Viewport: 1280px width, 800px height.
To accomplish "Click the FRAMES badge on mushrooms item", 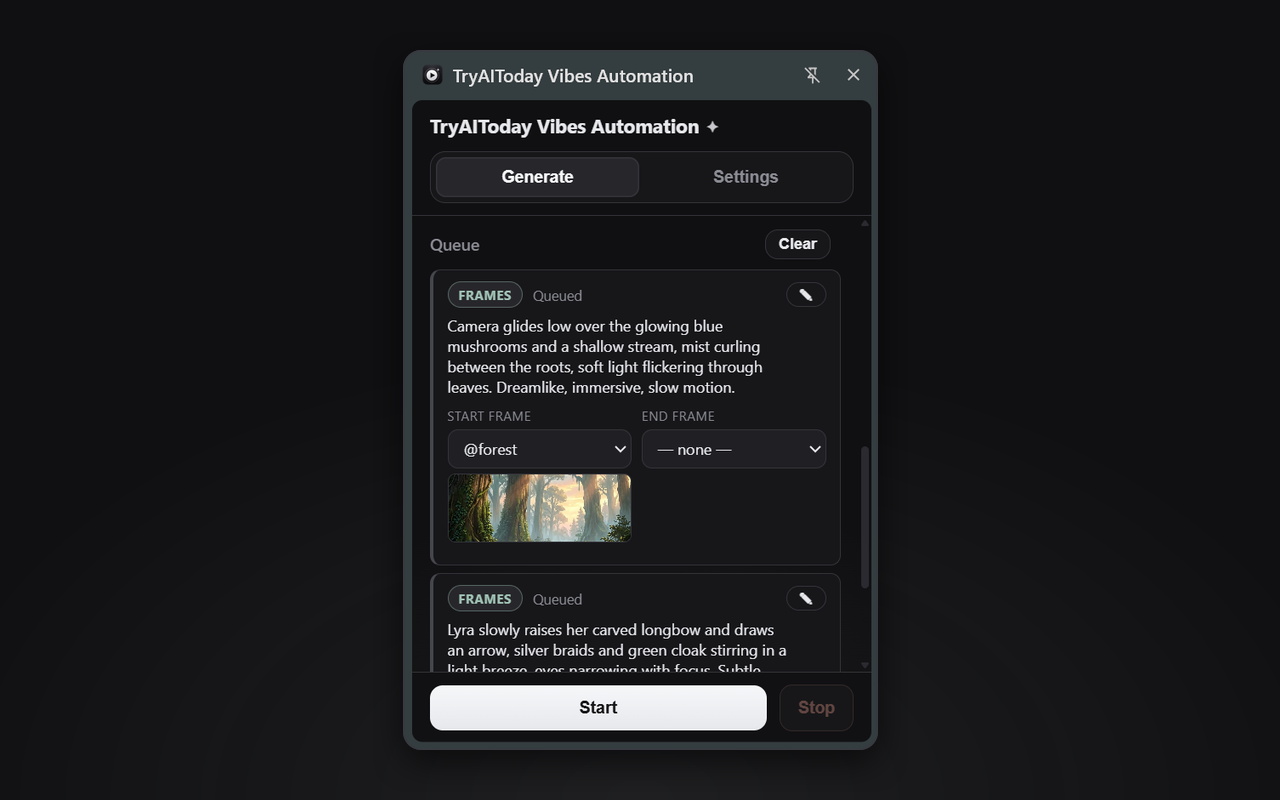I will tap(485, 295).
